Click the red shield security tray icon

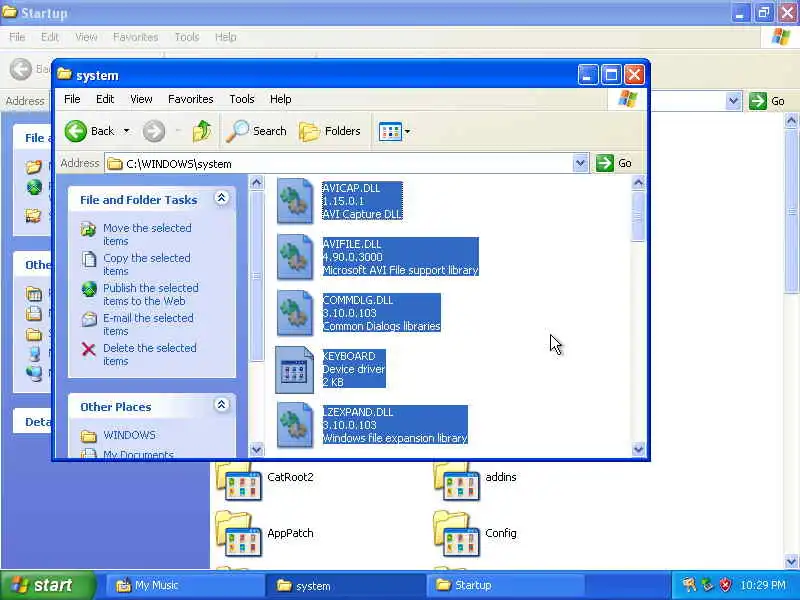(725, 585)
